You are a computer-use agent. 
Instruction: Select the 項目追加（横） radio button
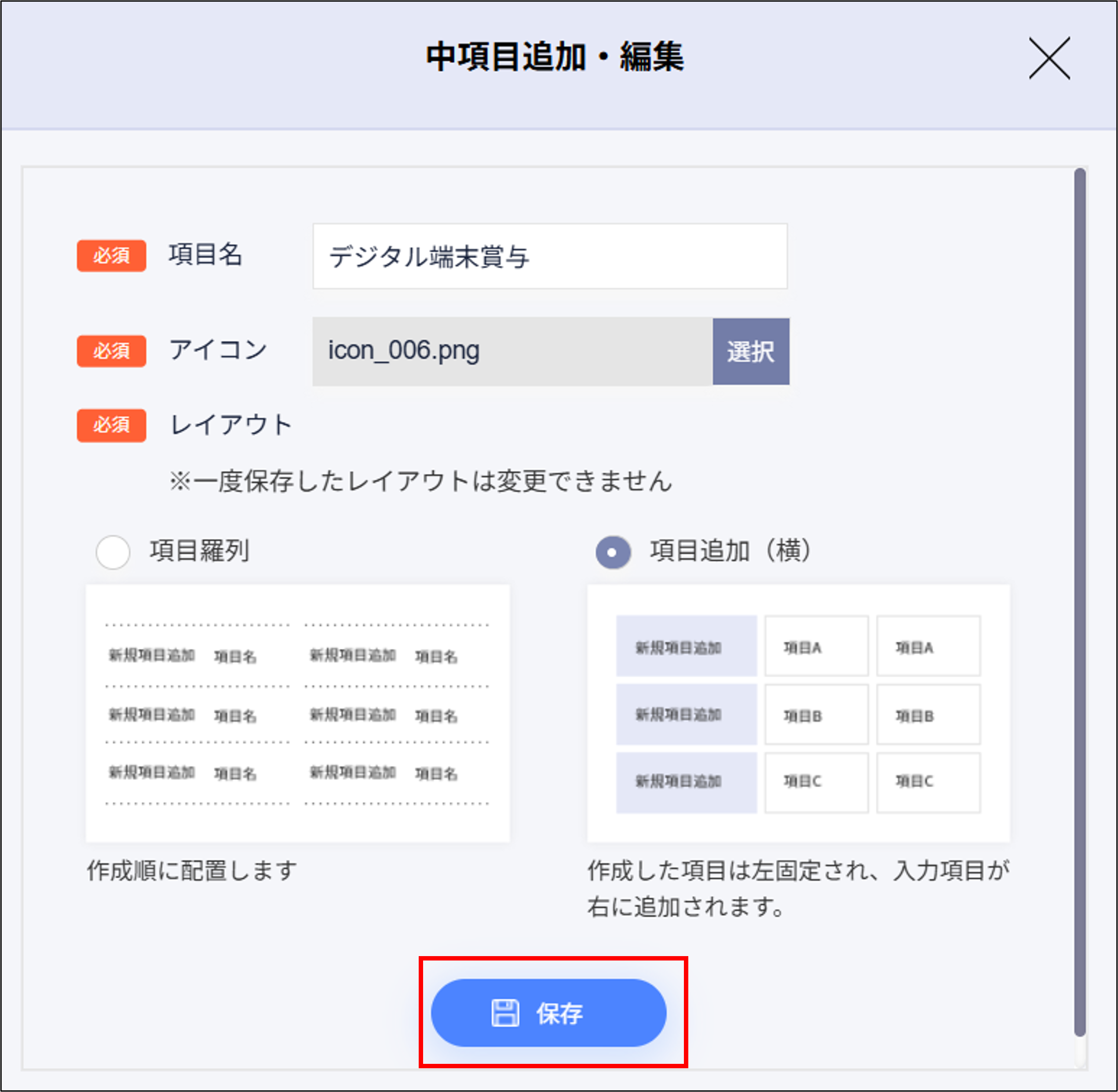613,552
